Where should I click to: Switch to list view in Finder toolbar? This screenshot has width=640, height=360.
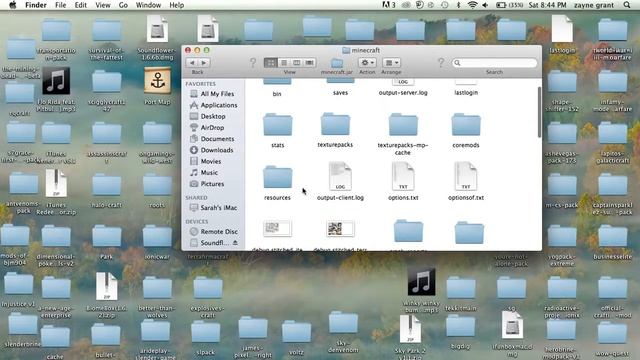tap(284, 62)
